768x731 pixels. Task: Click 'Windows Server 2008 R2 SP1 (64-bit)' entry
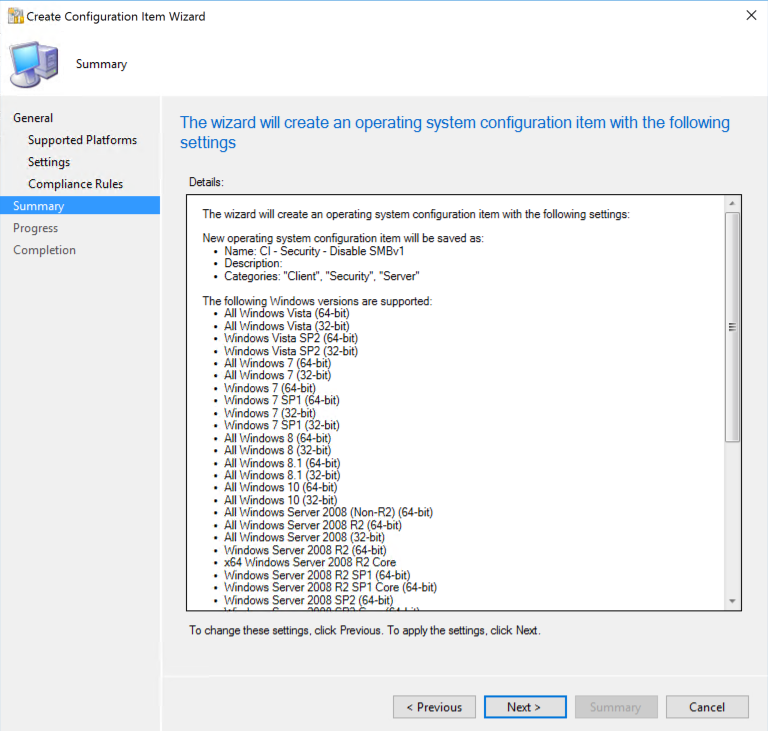[317, 575]
